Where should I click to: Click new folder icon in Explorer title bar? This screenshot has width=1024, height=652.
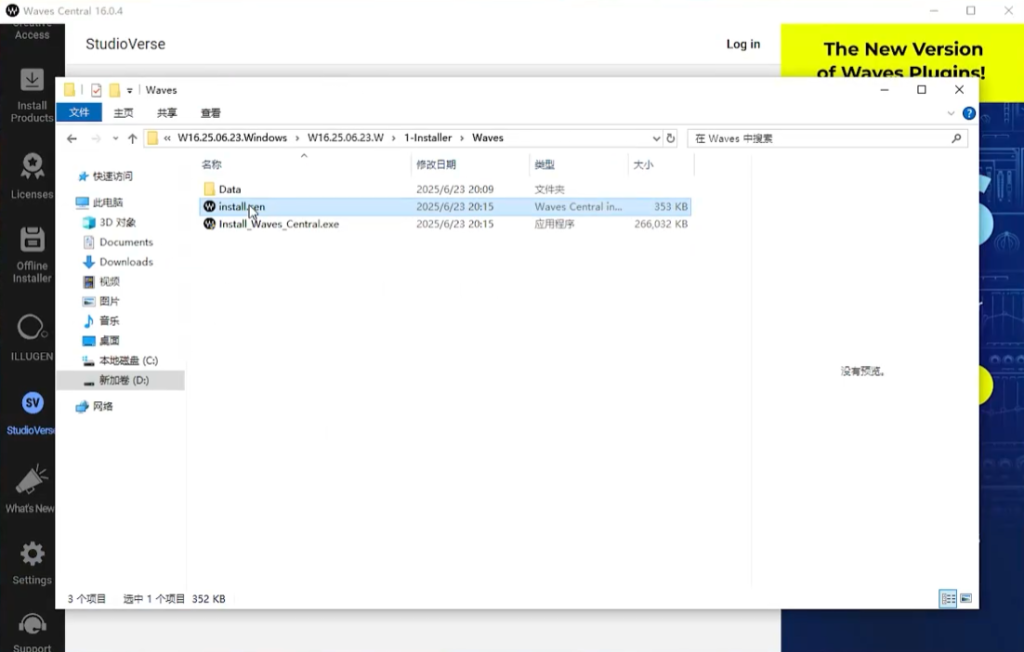pos(114,90)
